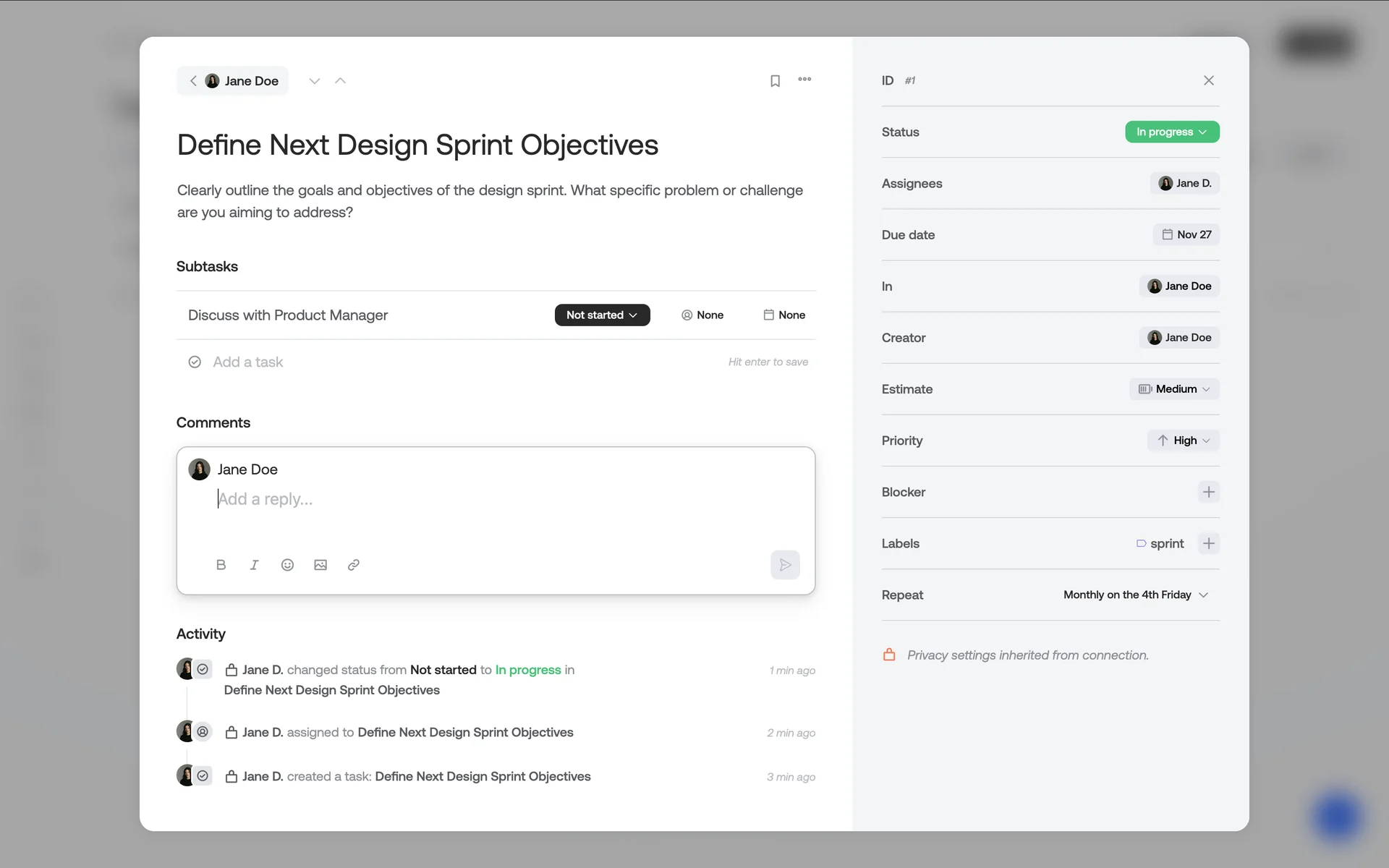Click the insert link icon in comment box

click(x=354, y=565)
